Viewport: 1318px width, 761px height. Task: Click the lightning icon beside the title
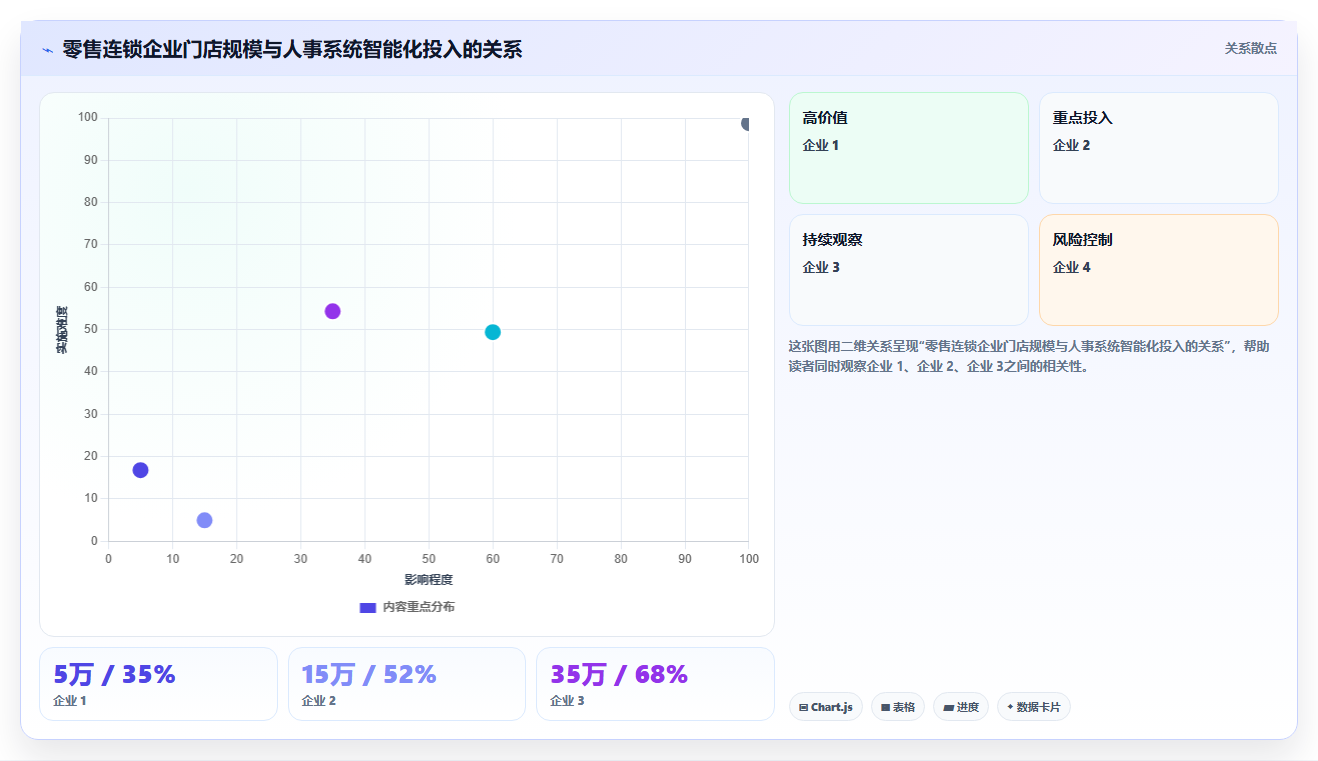tap(47, 50)
